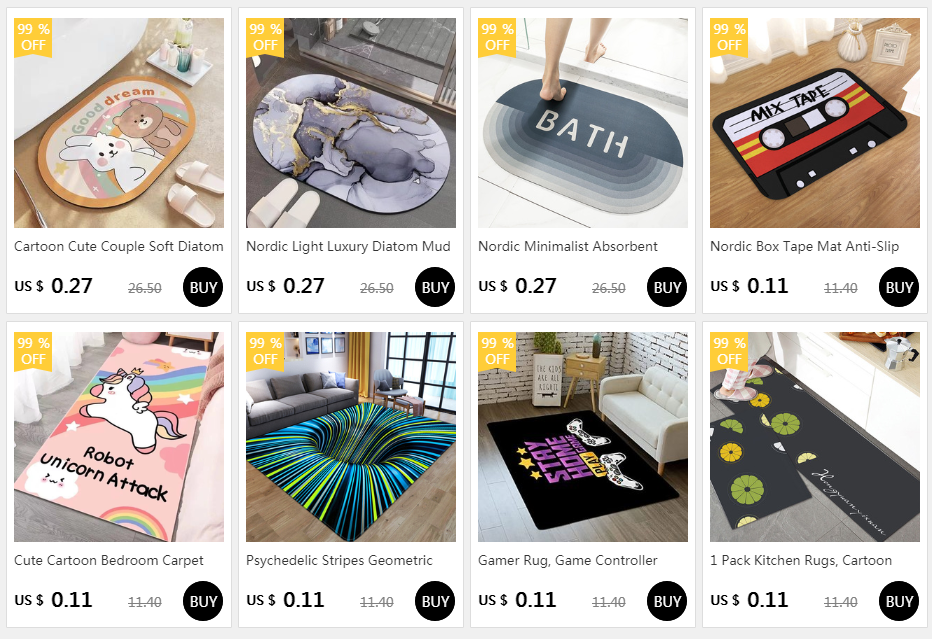Open Nordic Minimalist Absorbent title link

[x=568, y=246]
